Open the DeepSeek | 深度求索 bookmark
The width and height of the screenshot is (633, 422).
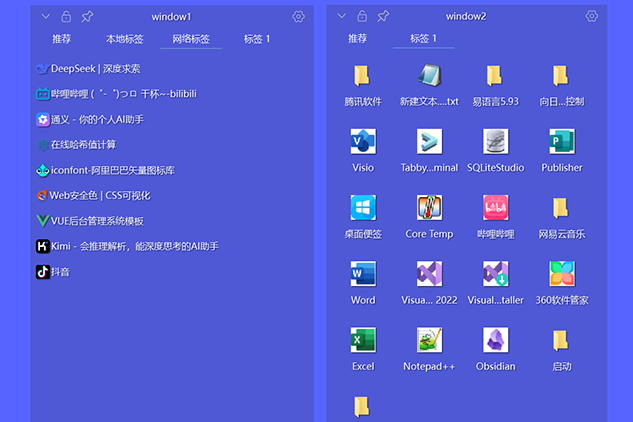click(x=95, y=69)
